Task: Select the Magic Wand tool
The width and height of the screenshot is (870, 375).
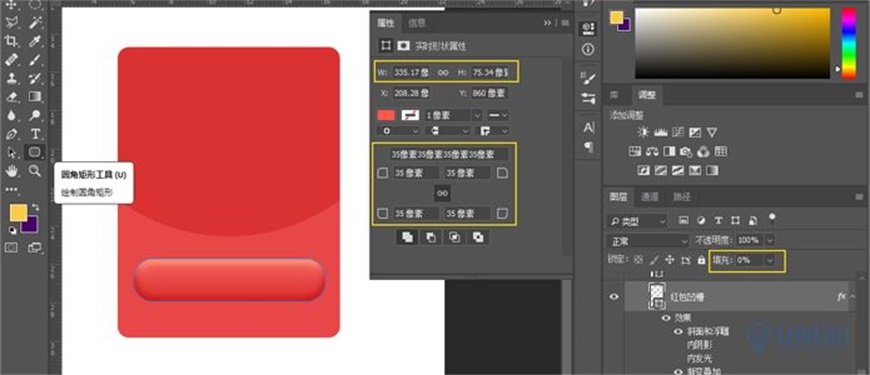Action: 34,22
